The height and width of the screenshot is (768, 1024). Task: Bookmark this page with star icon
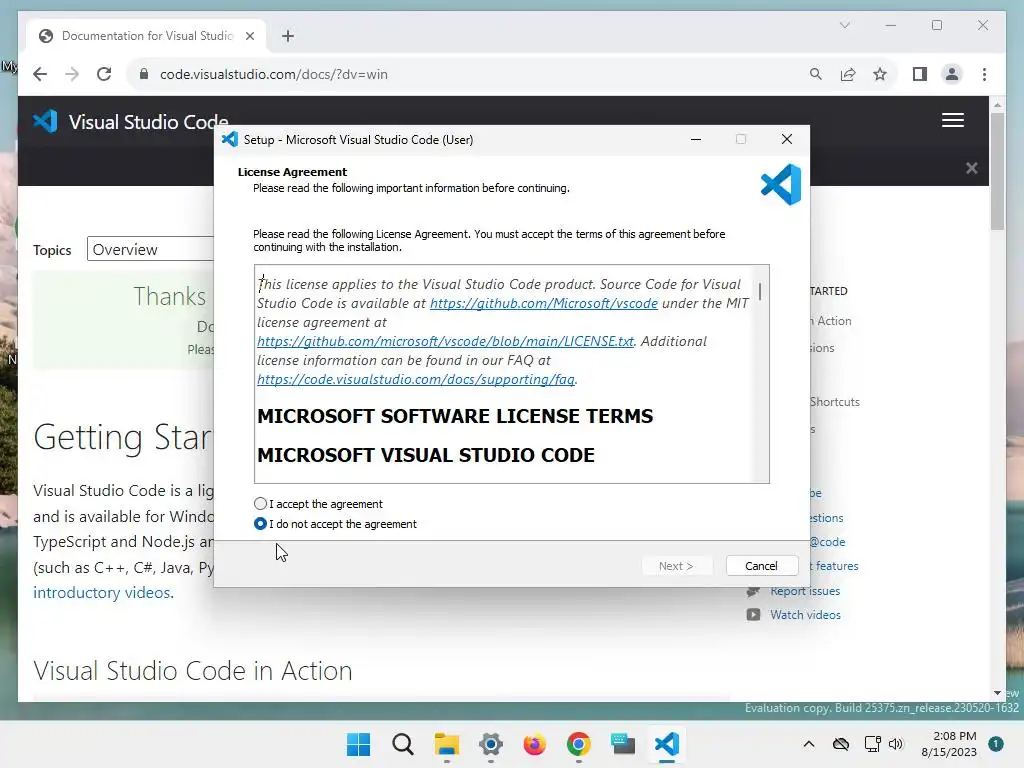880,74
